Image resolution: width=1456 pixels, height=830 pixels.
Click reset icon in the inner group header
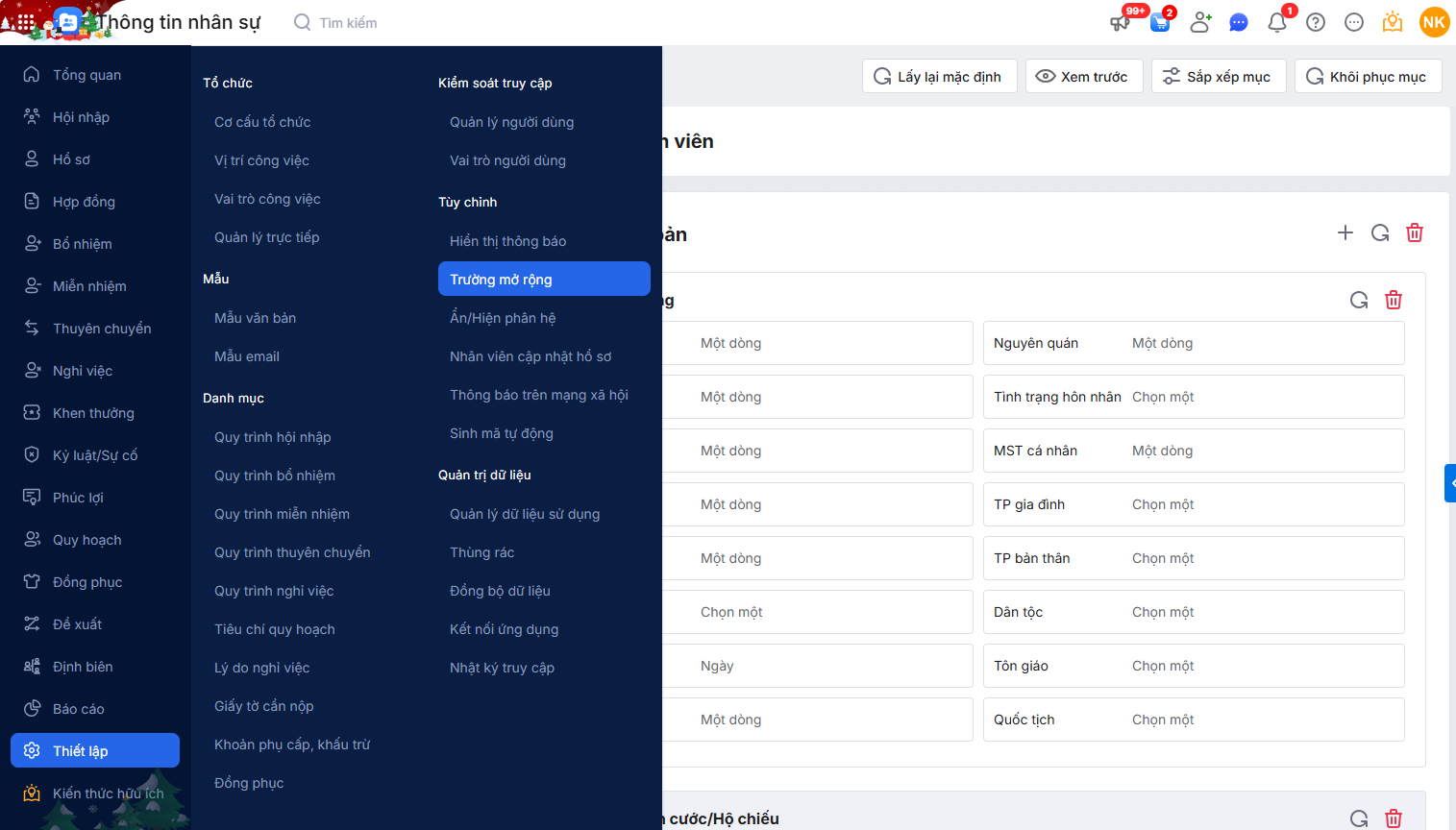click(1359, 300)
